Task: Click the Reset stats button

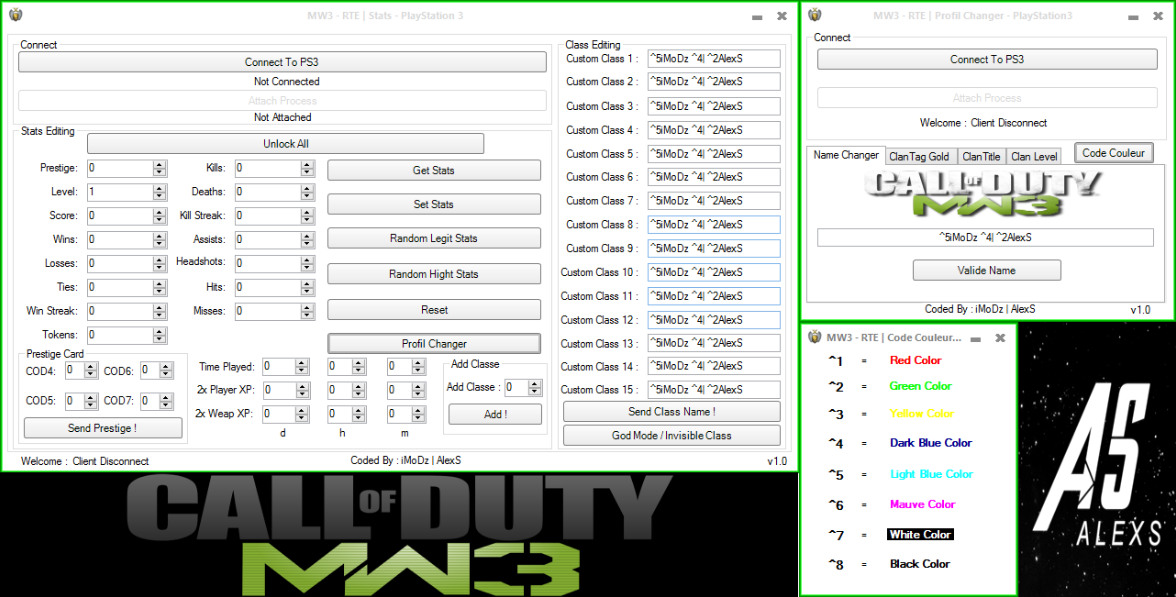Action: 434,310
